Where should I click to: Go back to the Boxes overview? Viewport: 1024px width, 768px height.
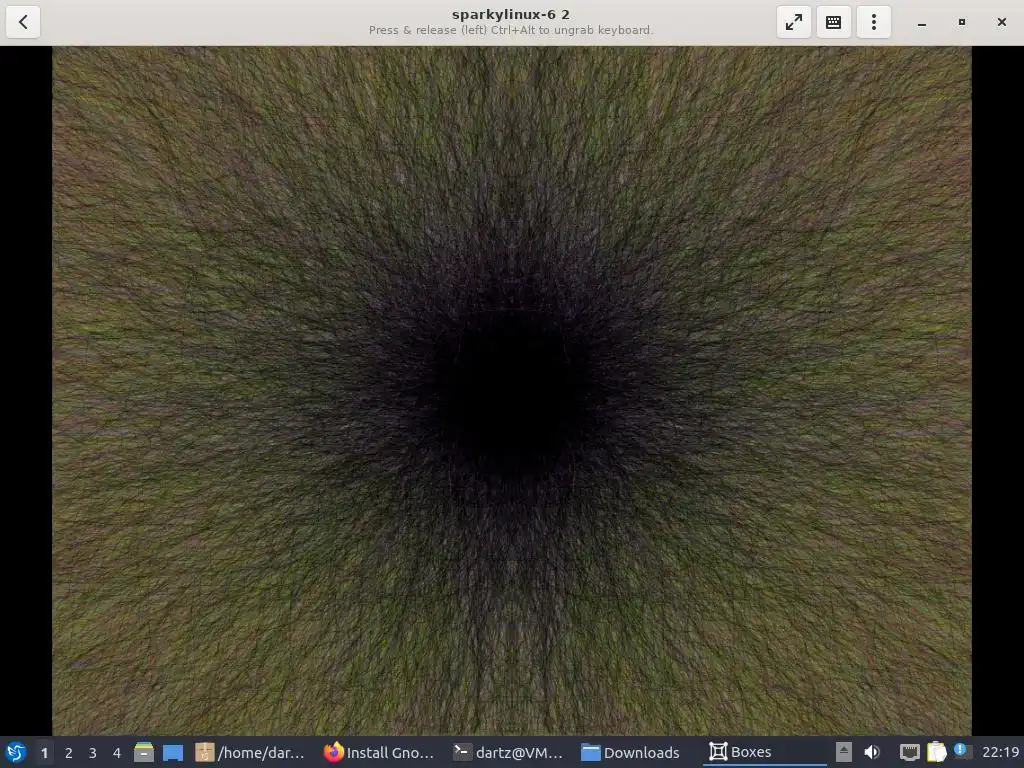pyautogui.click(x=23, y=22)
